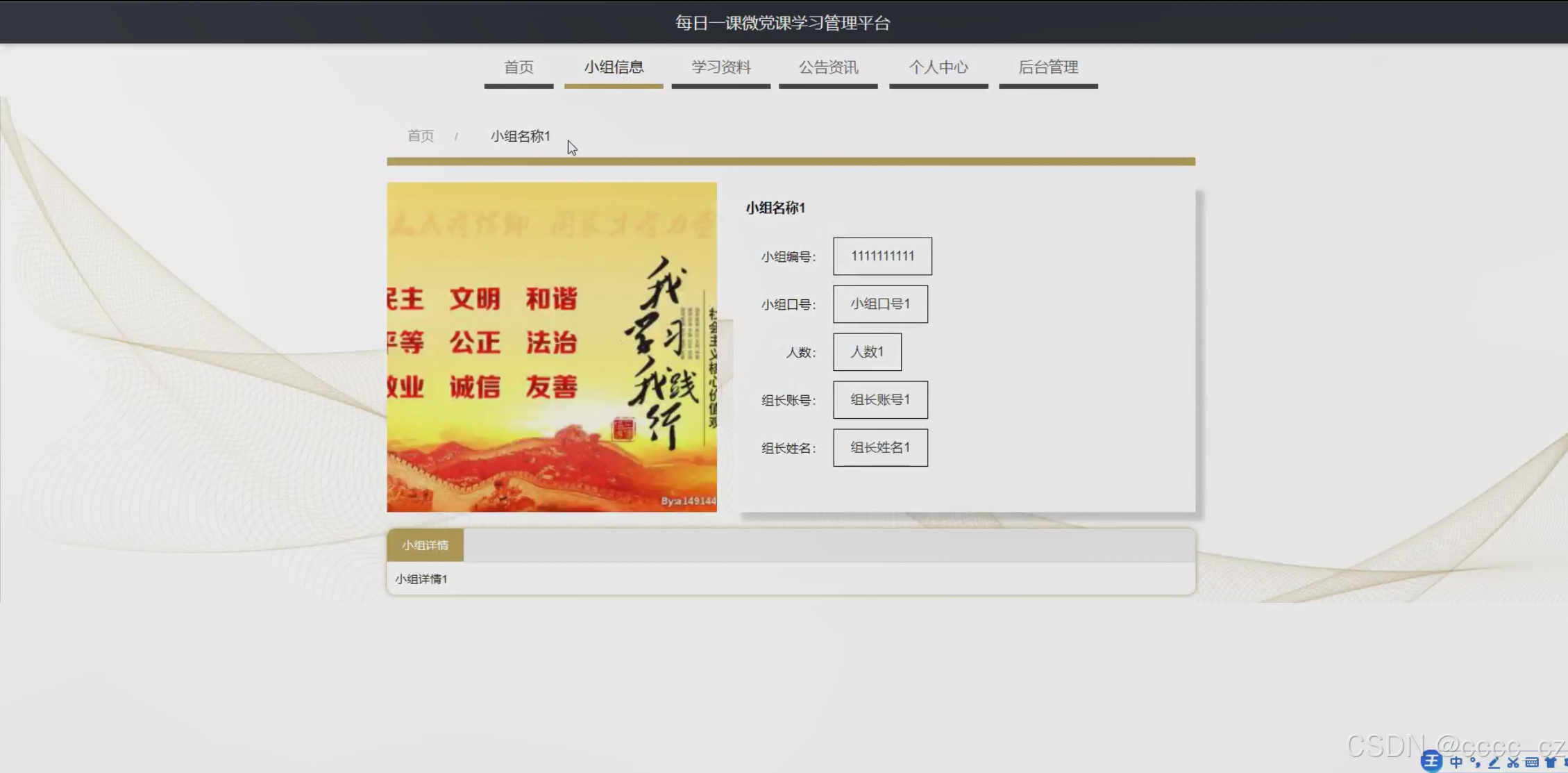Toggle IME punctuation mode icon
Screen dimensions: 1568x773
pyautogui.click(x=1474, y=762)
